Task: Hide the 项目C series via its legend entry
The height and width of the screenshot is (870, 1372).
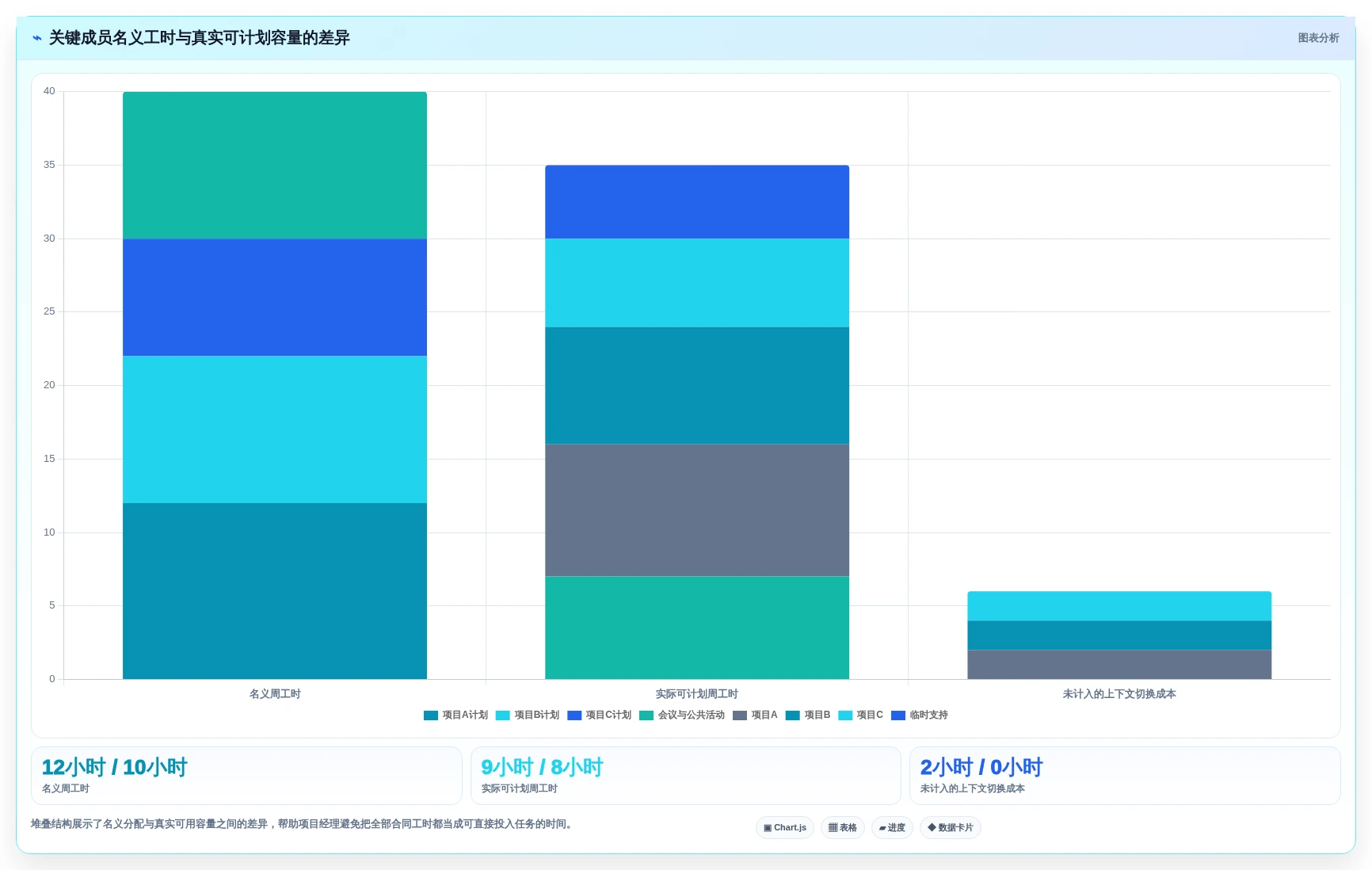Action: (x=861, y=715)
